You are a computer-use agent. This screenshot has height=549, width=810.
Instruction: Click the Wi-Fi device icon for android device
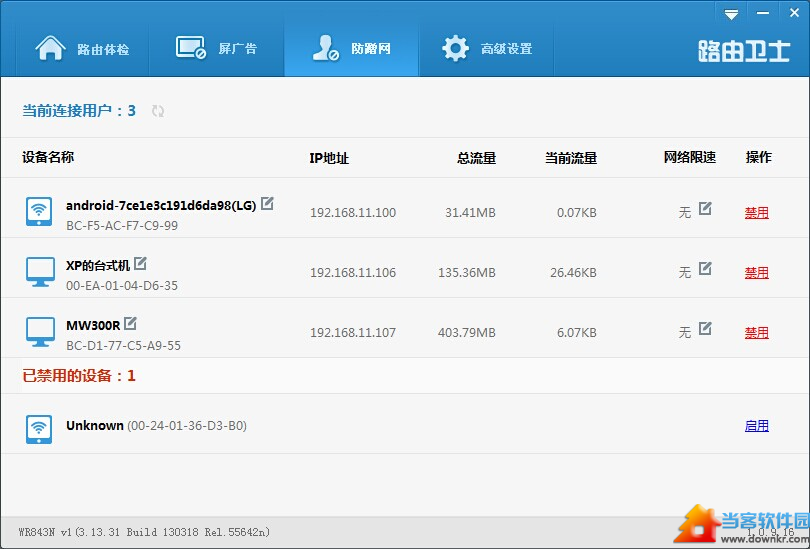click(x=39, y=211)
